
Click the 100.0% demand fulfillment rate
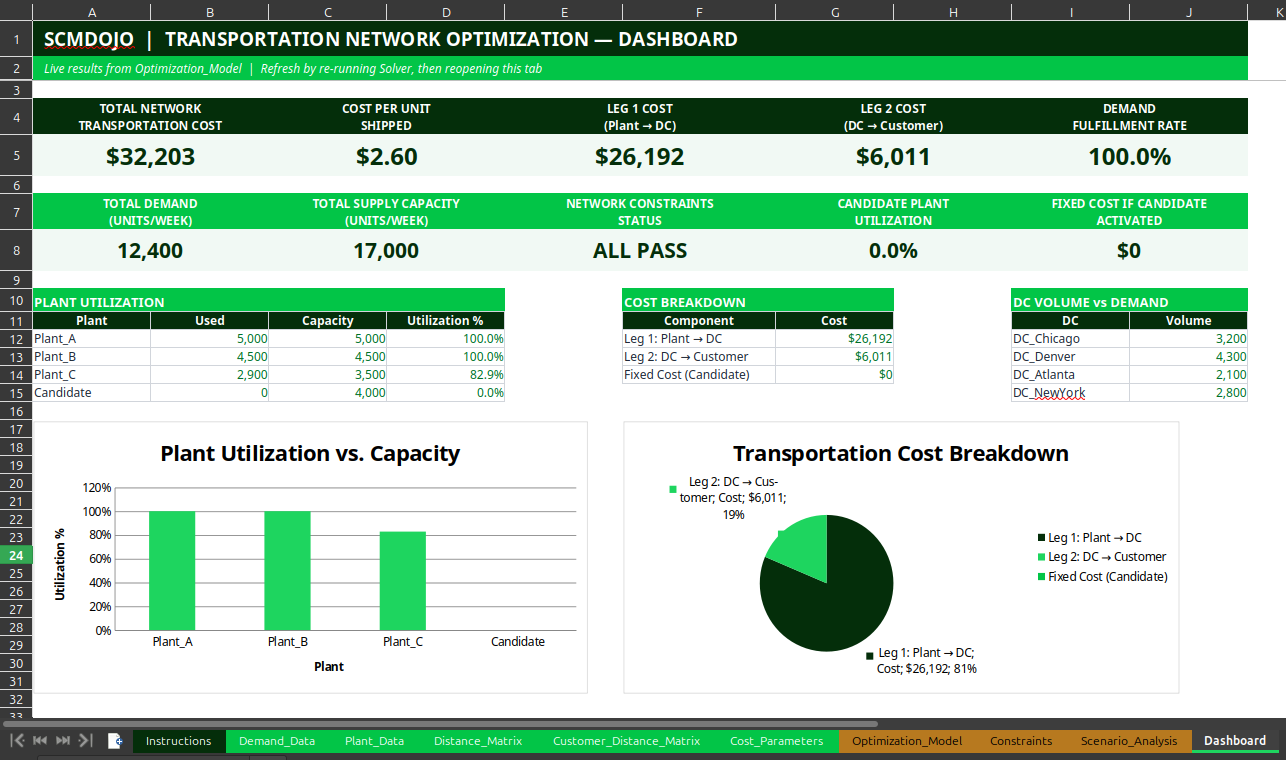pyautogui.click(x=1129, y=156)
